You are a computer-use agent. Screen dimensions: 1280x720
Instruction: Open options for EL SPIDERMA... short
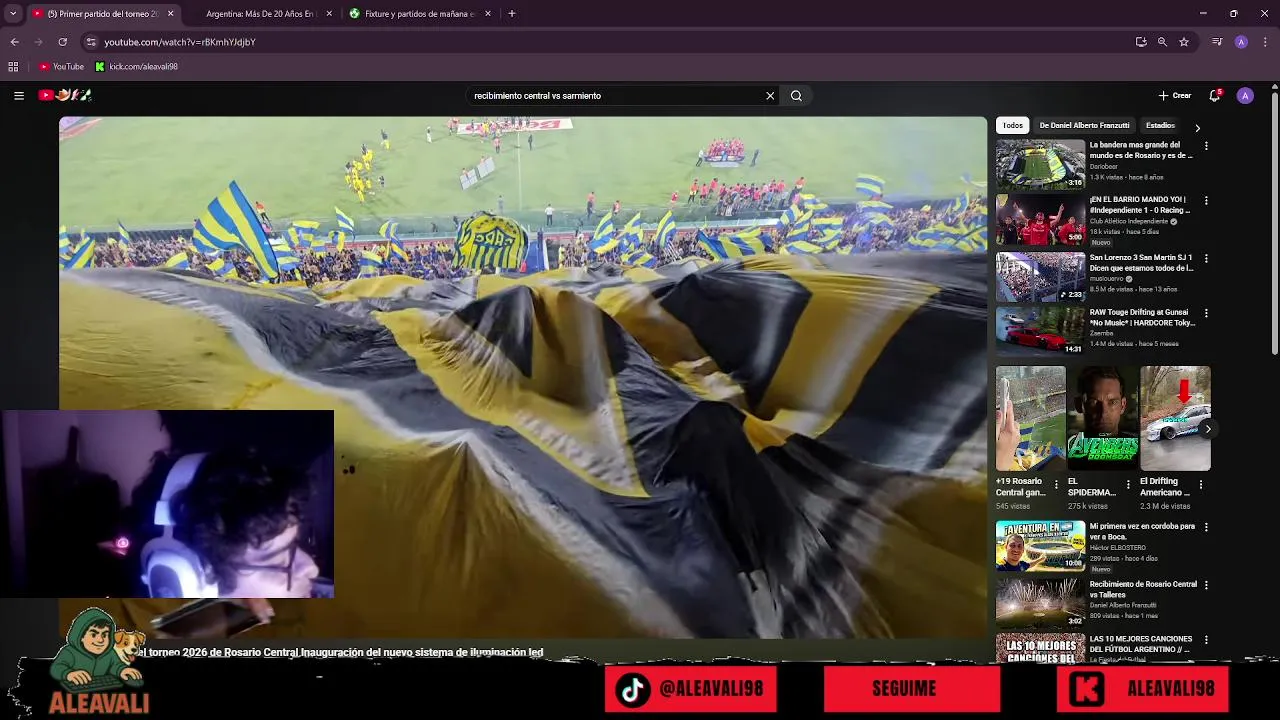(1128, 484)
